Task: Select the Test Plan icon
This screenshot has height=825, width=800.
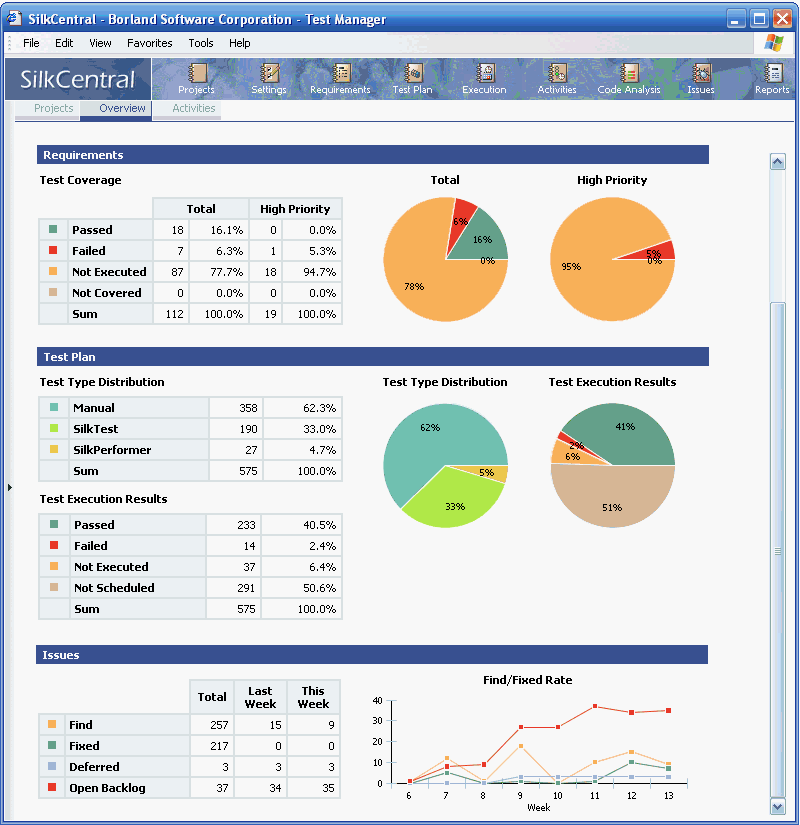Action: click(x=413, y=74)
